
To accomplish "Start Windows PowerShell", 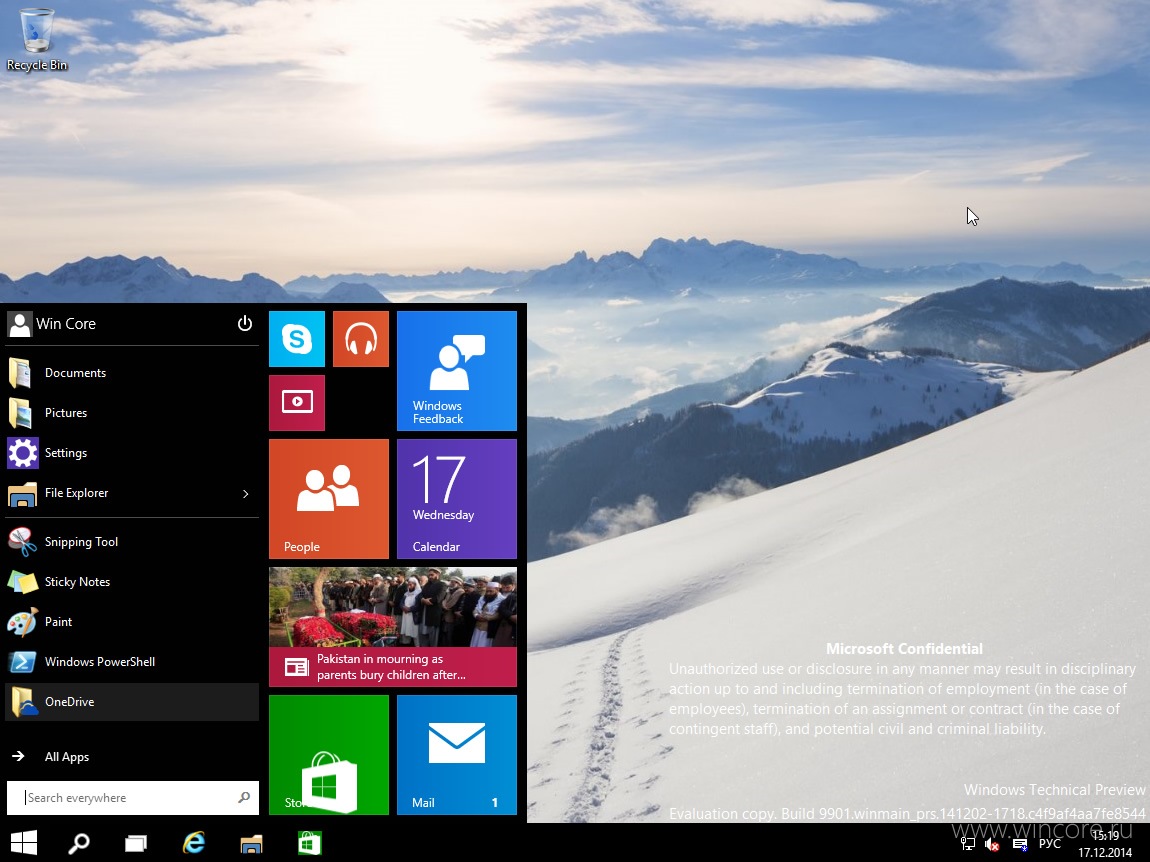I will (132, 662).
